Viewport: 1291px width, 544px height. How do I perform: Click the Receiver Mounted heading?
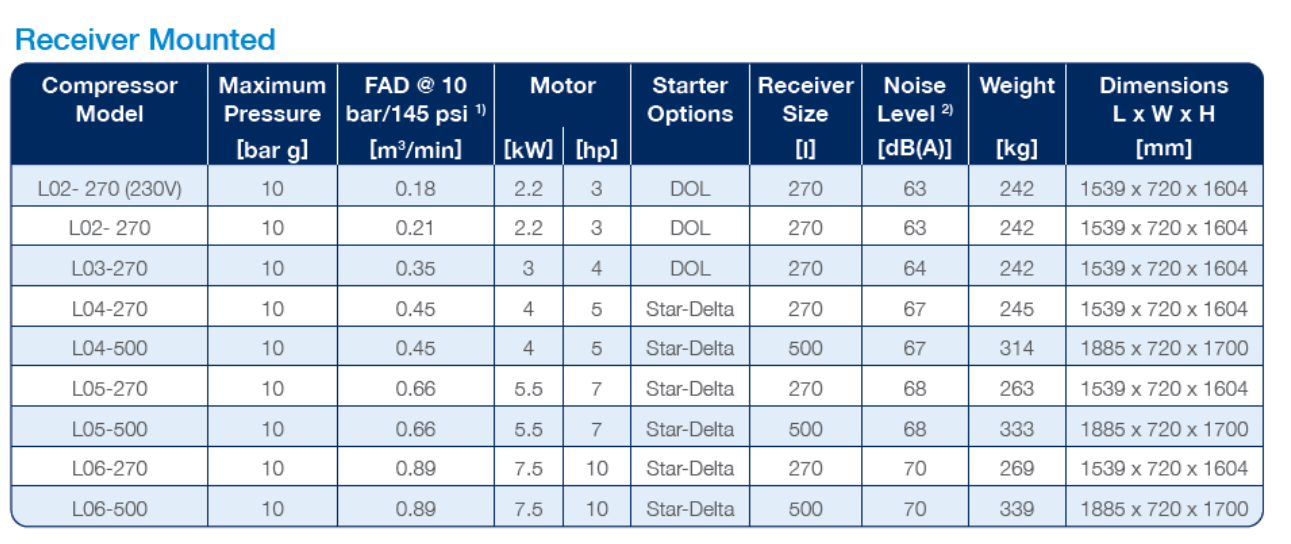click(146, 40)
